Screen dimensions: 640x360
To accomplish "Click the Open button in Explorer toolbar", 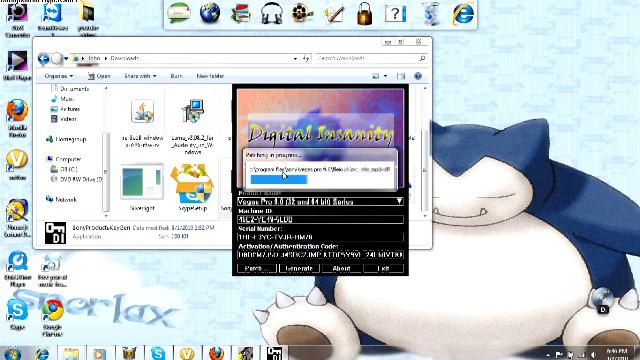I will click(99, 76).
